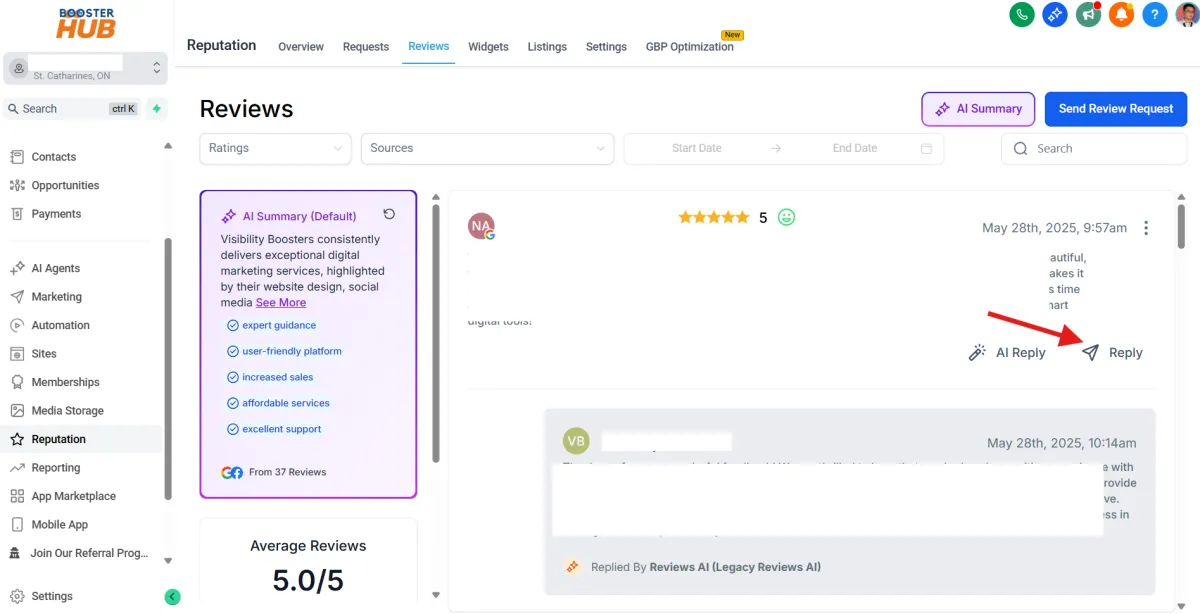
Task: Click the blue AI sparkles icon in the header
Action: pos(1054,15)
